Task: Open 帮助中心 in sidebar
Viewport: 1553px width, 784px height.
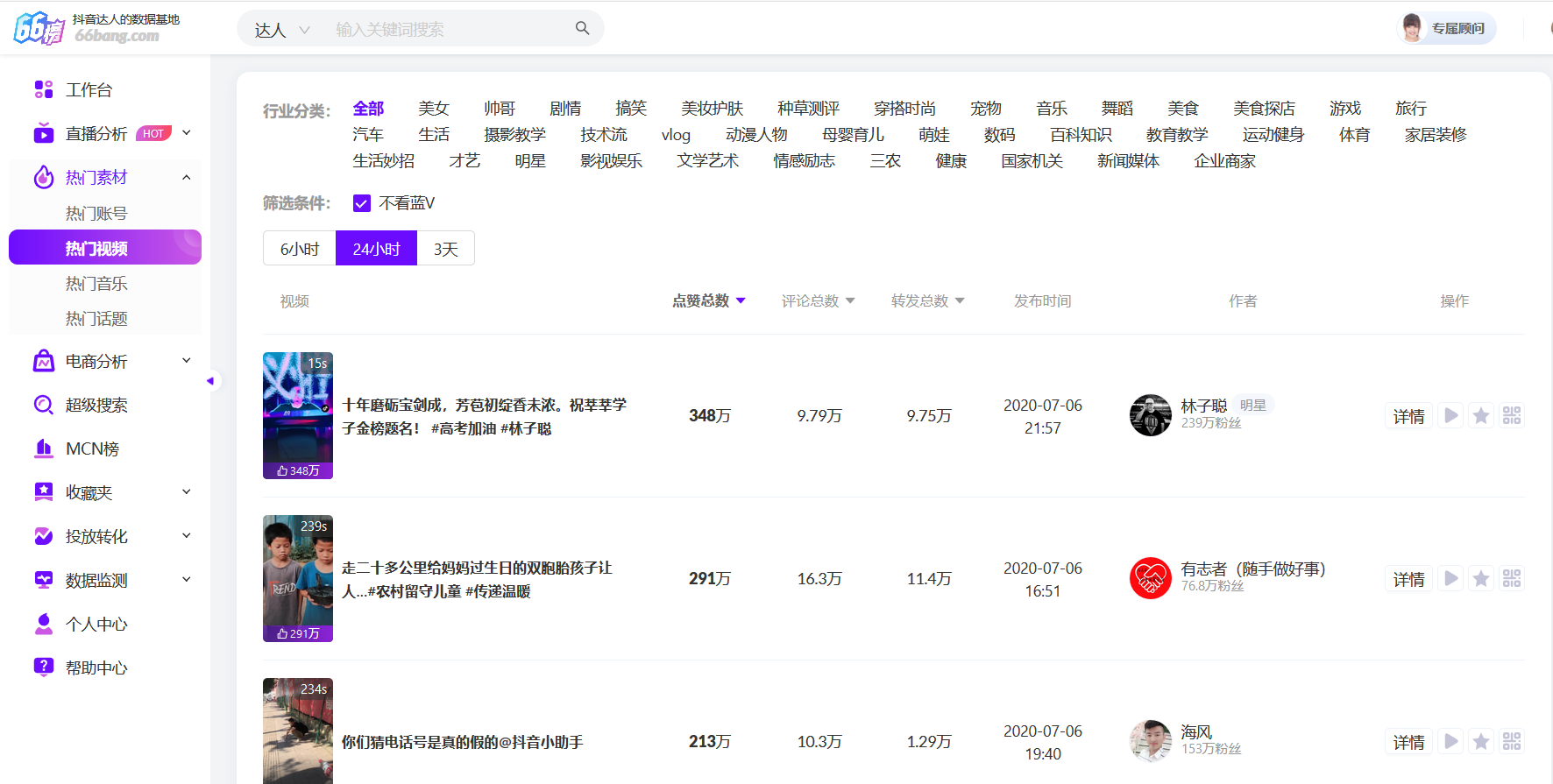Action: [96, 667]
